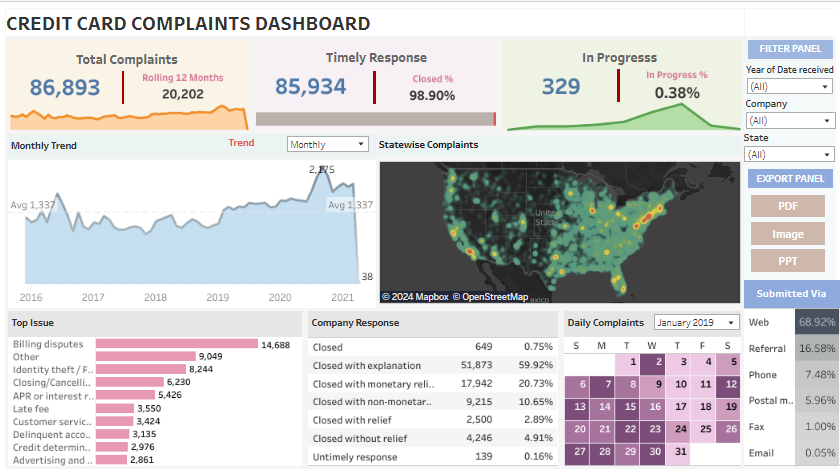Select the Web submission channel row
840x476 pixels.
790,323
